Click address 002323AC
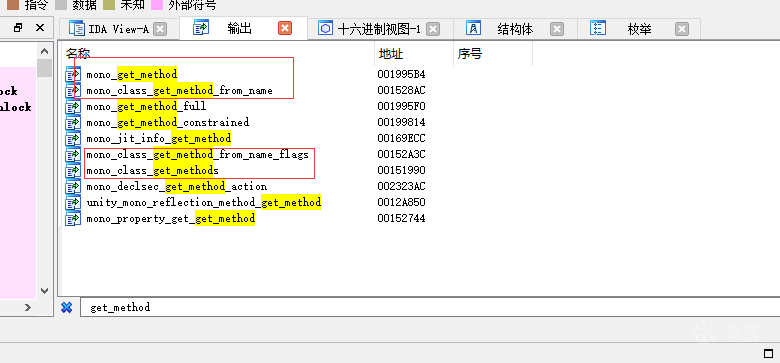This screenshot has height=363, width=780. pos(401,187)
